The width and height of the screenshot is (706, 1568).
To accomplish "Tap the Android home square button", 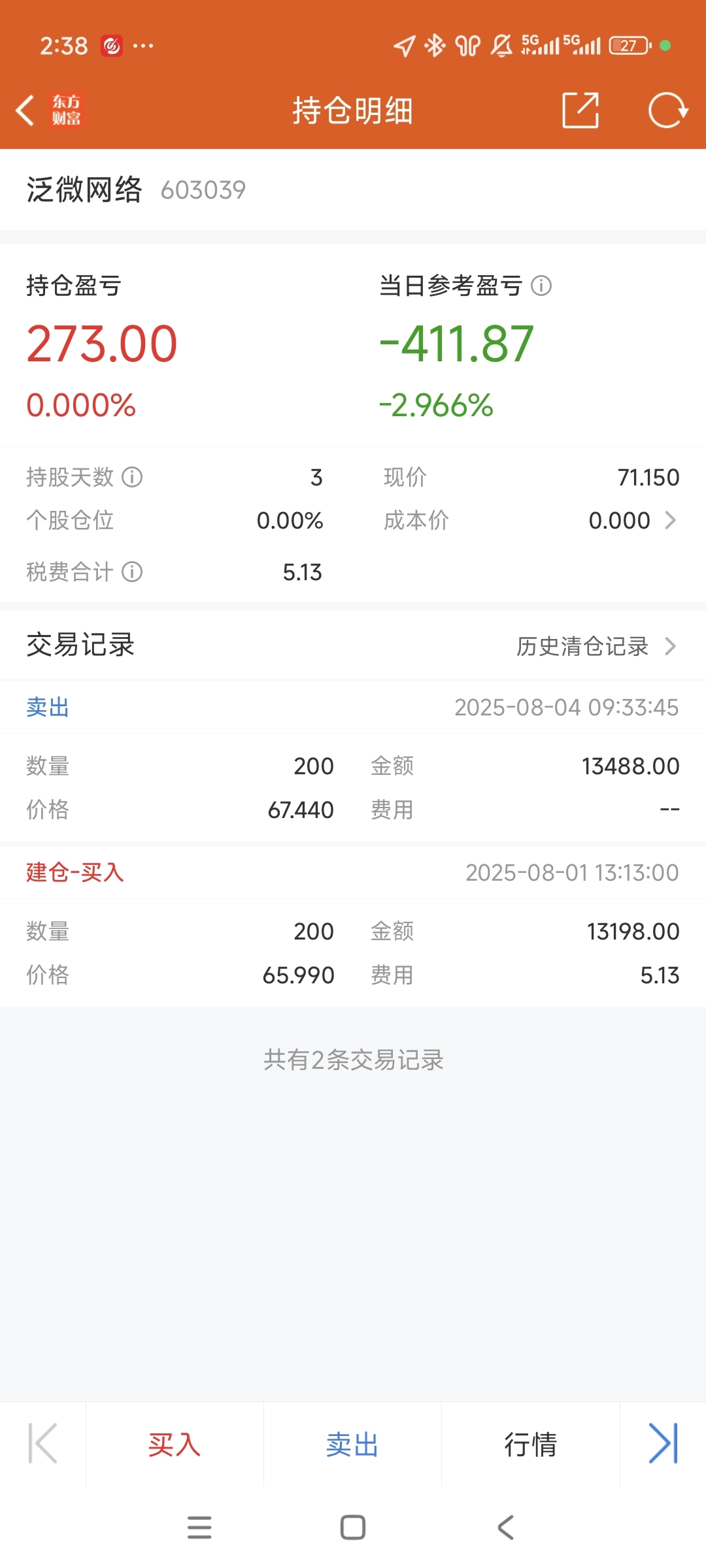I will coord(353,1527).
